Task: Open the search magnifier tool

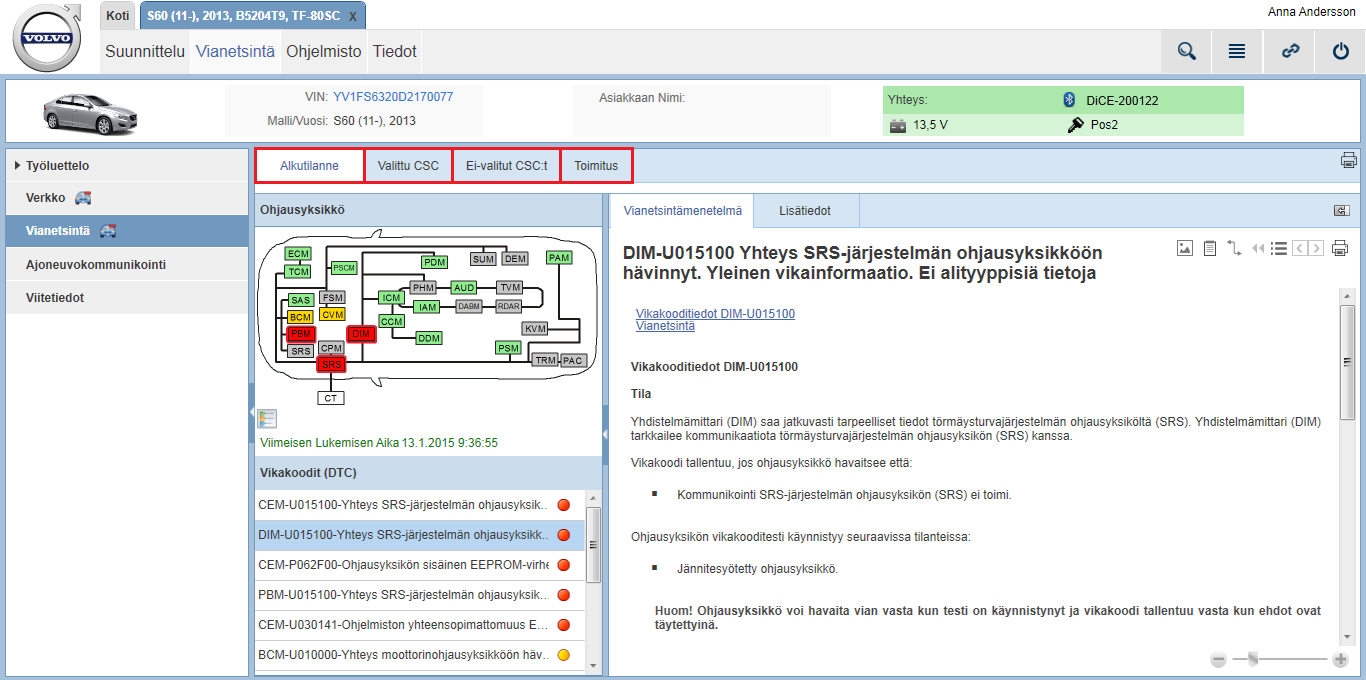Action: pyautogui.click(x=1186, y=51)
